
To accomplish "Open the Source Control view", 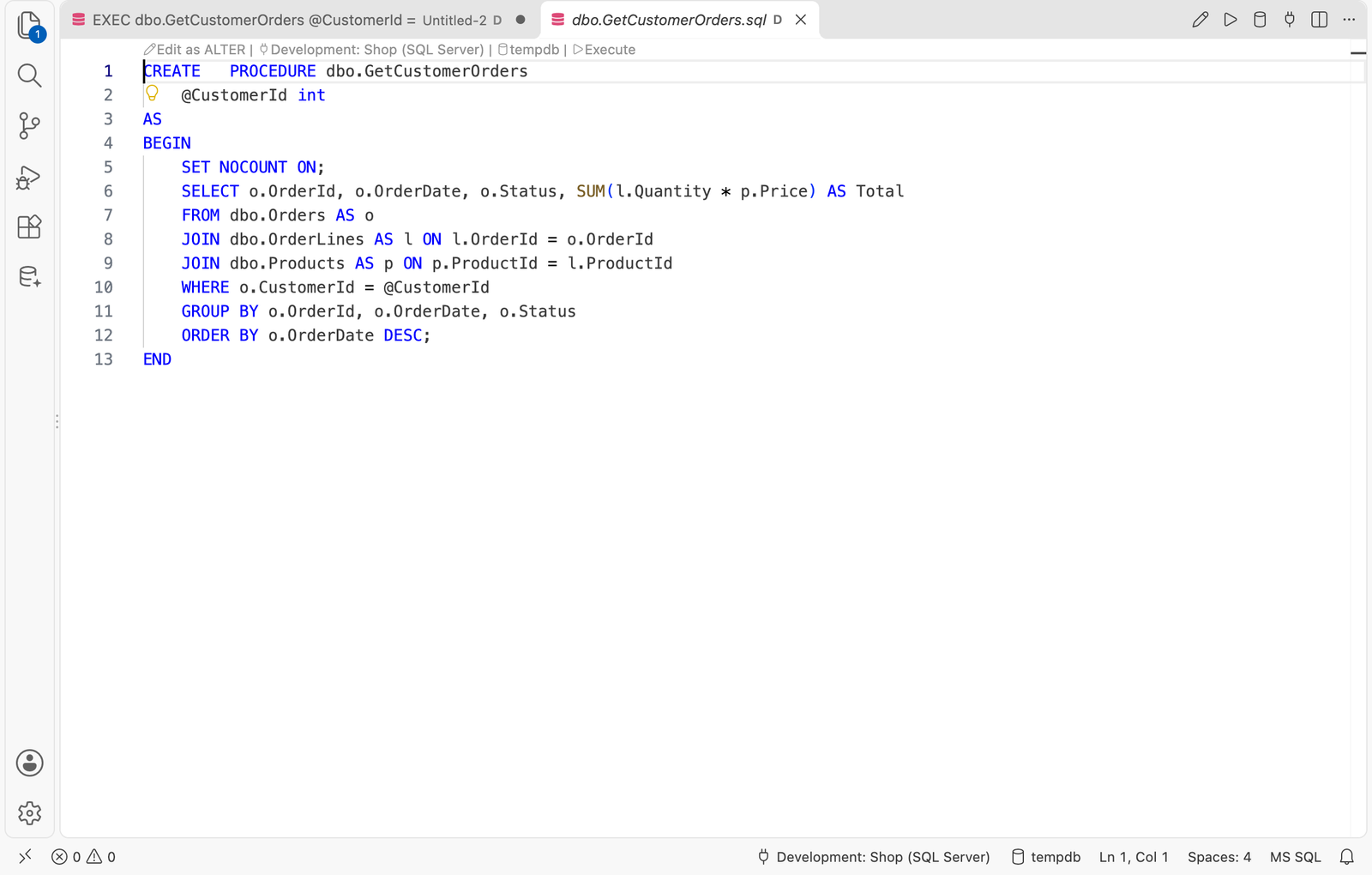I will pos(30,126).
